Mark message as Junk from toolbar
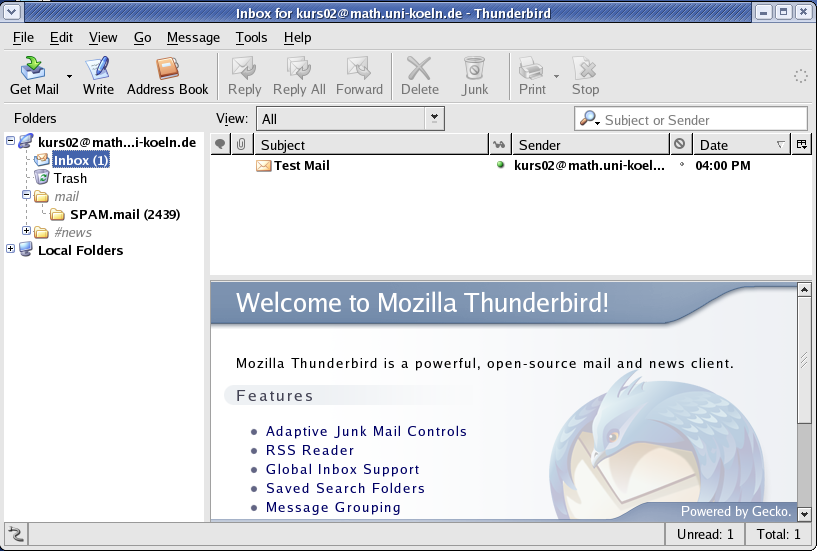This screenshot has height=551, width=817. coord(475,76)
